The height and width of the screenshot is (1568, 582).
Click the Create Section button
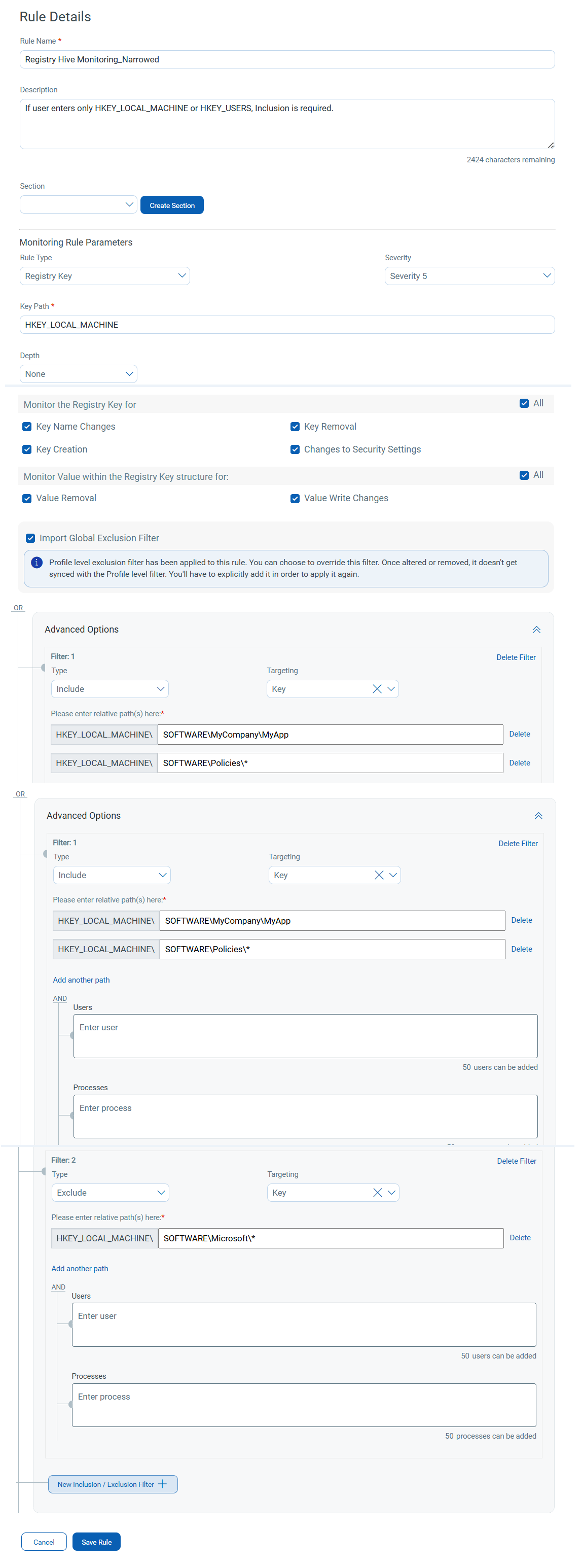tap(172, 205)
